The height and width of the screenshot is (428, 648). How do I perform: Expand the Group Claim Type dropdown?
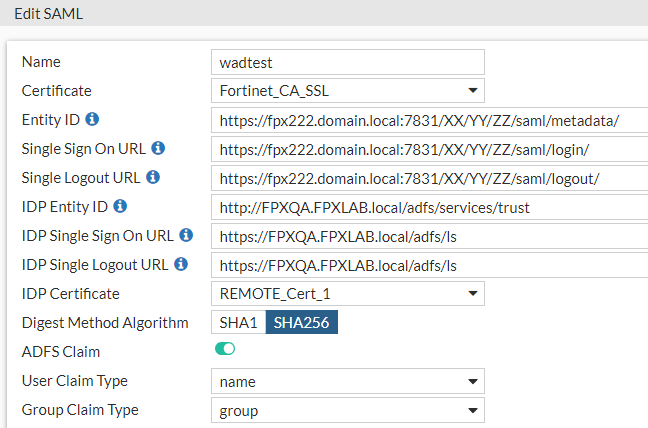pos(348,410)
